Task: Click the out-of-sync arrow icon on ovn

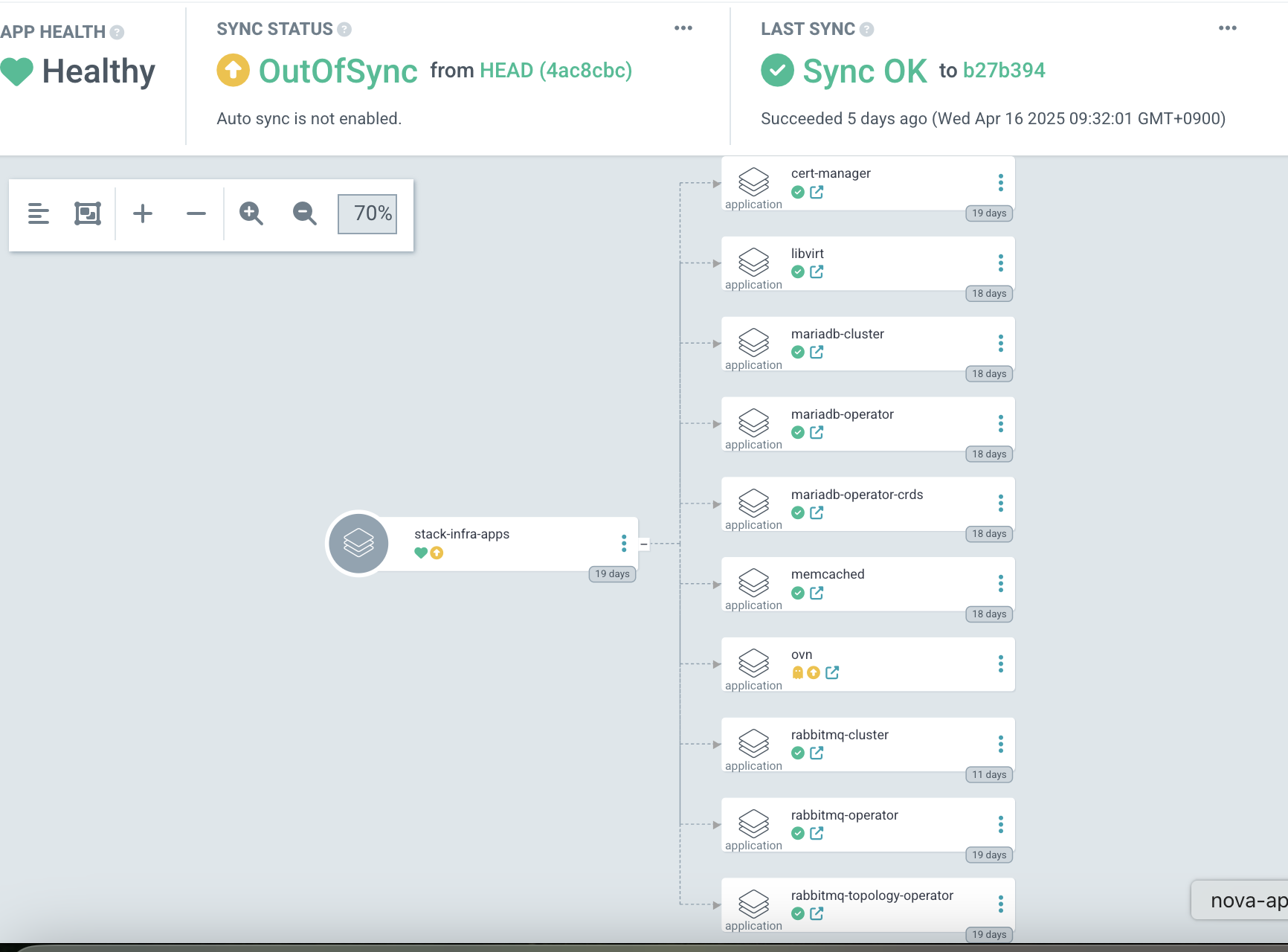Action: [x=814, y=672]
